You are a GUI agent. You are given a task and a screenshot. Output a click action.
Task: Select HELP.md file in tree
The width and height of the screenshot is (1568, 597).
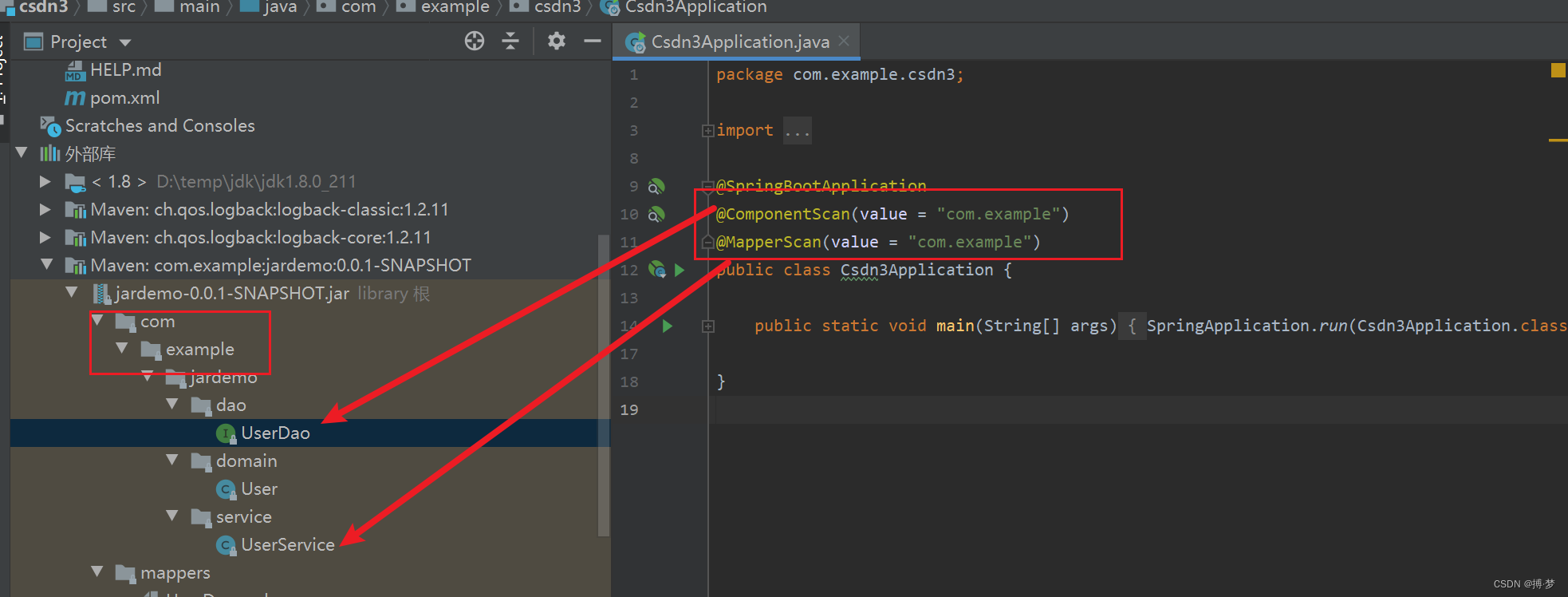tap(125, 70)
